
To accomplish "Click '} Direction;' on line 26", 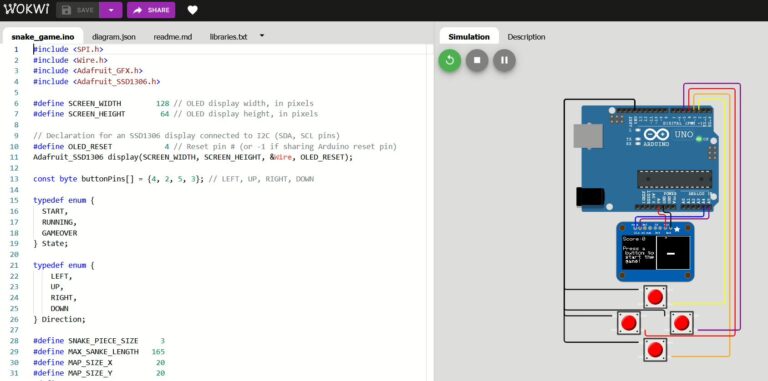I will [x=59, y=319].
